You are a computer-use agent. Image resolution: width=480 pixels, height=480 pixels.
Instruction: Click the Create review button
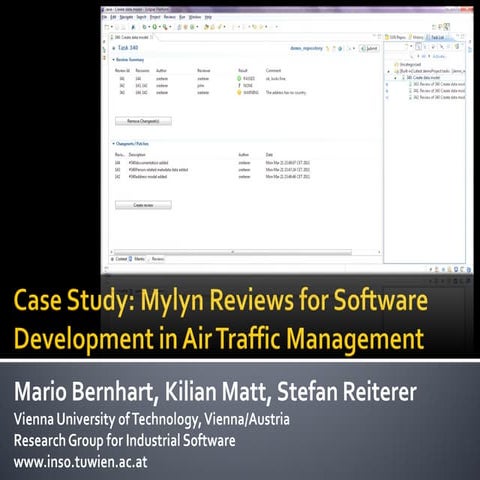coord(143,205)
